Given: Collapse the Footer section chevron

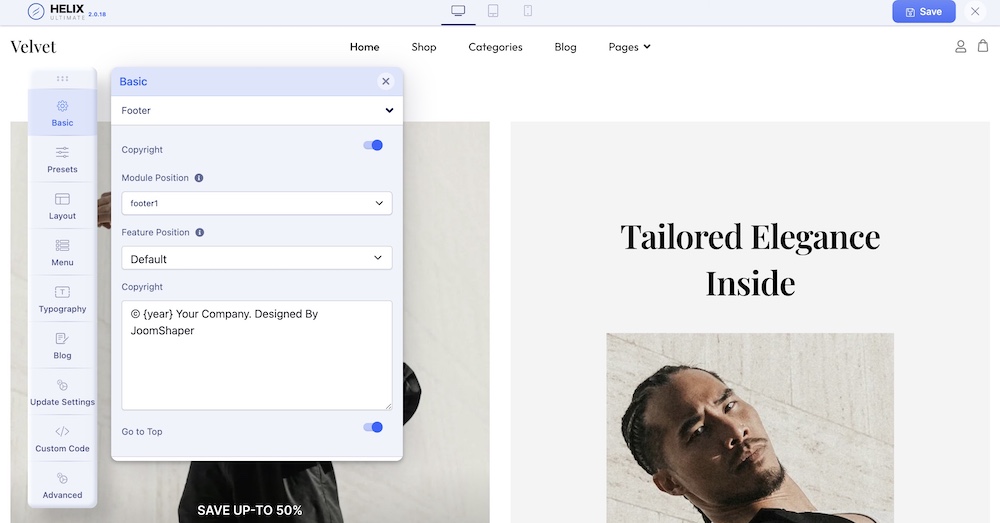Looking at the screenshot, I should (389, 110).
